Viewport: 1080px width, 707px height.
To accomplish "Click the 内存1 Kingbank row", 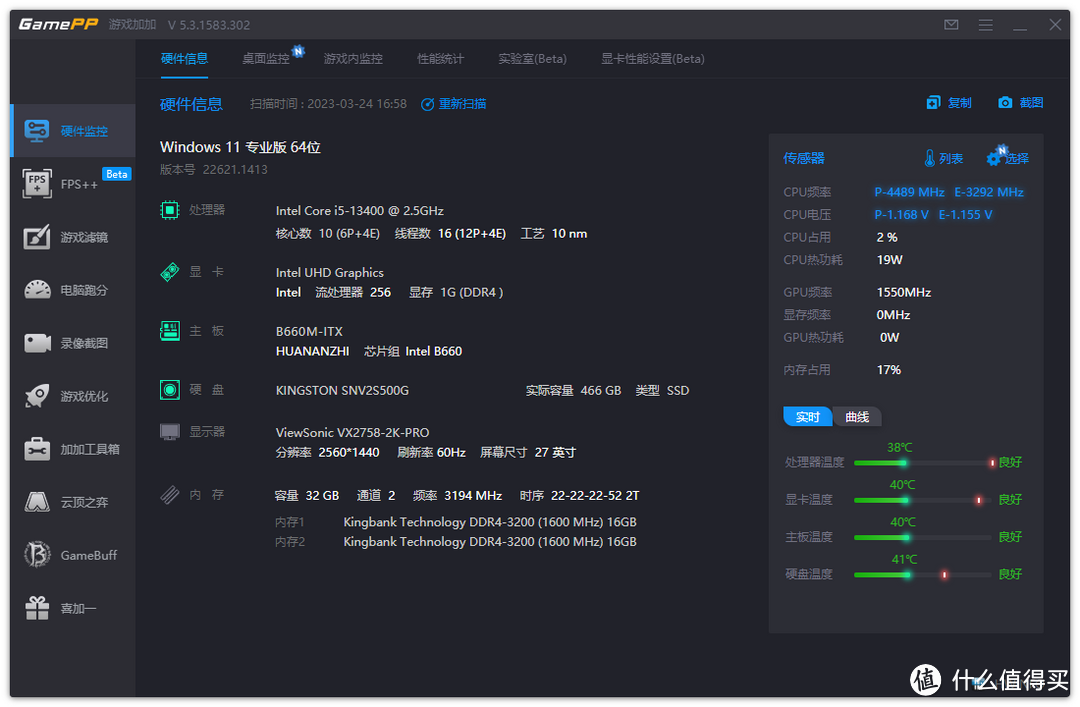I will (x=456, y=522).
